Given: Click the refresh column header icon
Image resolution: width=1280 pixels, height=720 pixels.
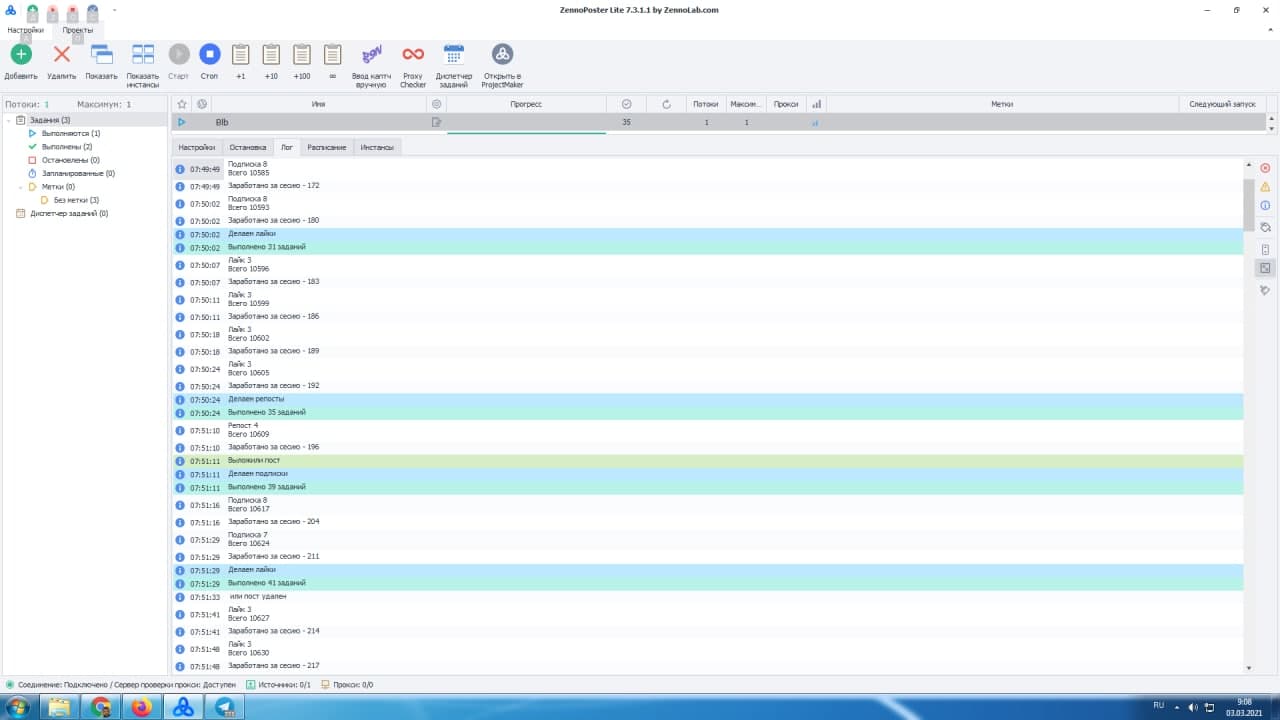Looking at the screenshot, I should 666,104.
